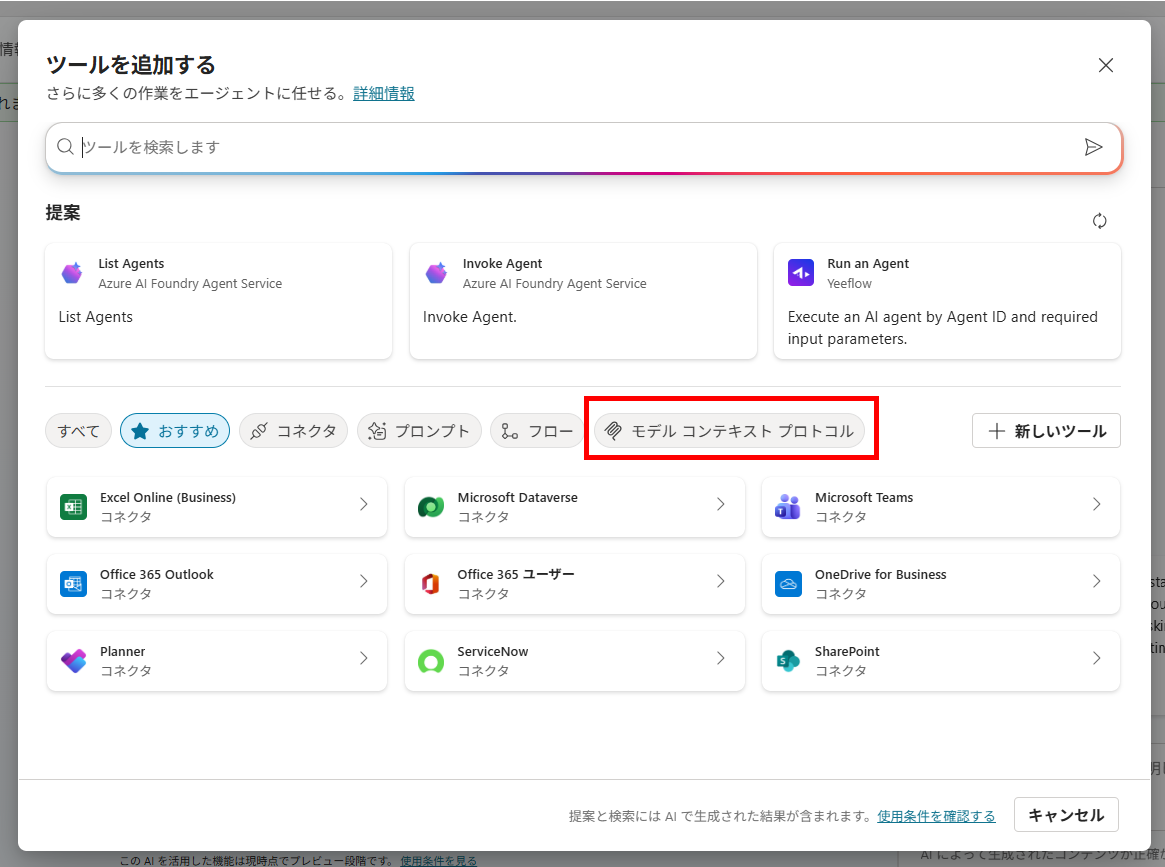Expand the Excel Online (Business) connector
Image resolution: width=1165 pixels, height=867 pixels.
coord(363,504)
